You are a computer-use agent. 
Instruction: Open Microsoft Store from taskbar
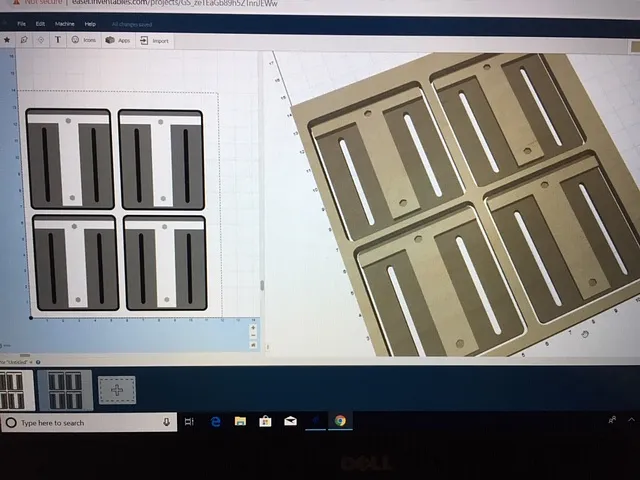[x=265, y=421]
